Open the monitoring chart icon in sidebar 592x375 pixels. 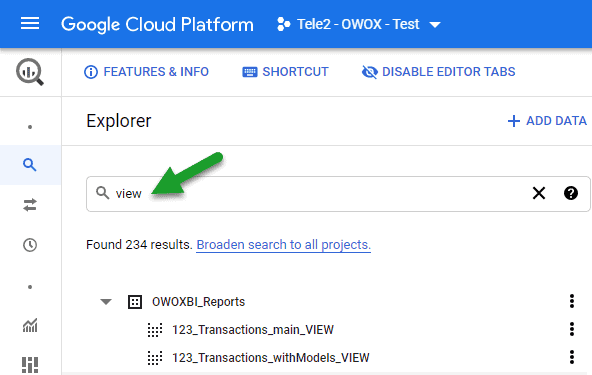[30, 325]
